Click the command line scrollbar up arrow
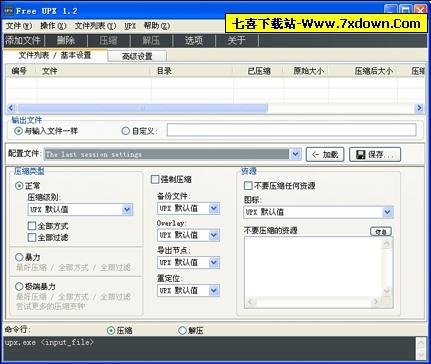This screenshot has height=364, width=431. pos(421,343)
